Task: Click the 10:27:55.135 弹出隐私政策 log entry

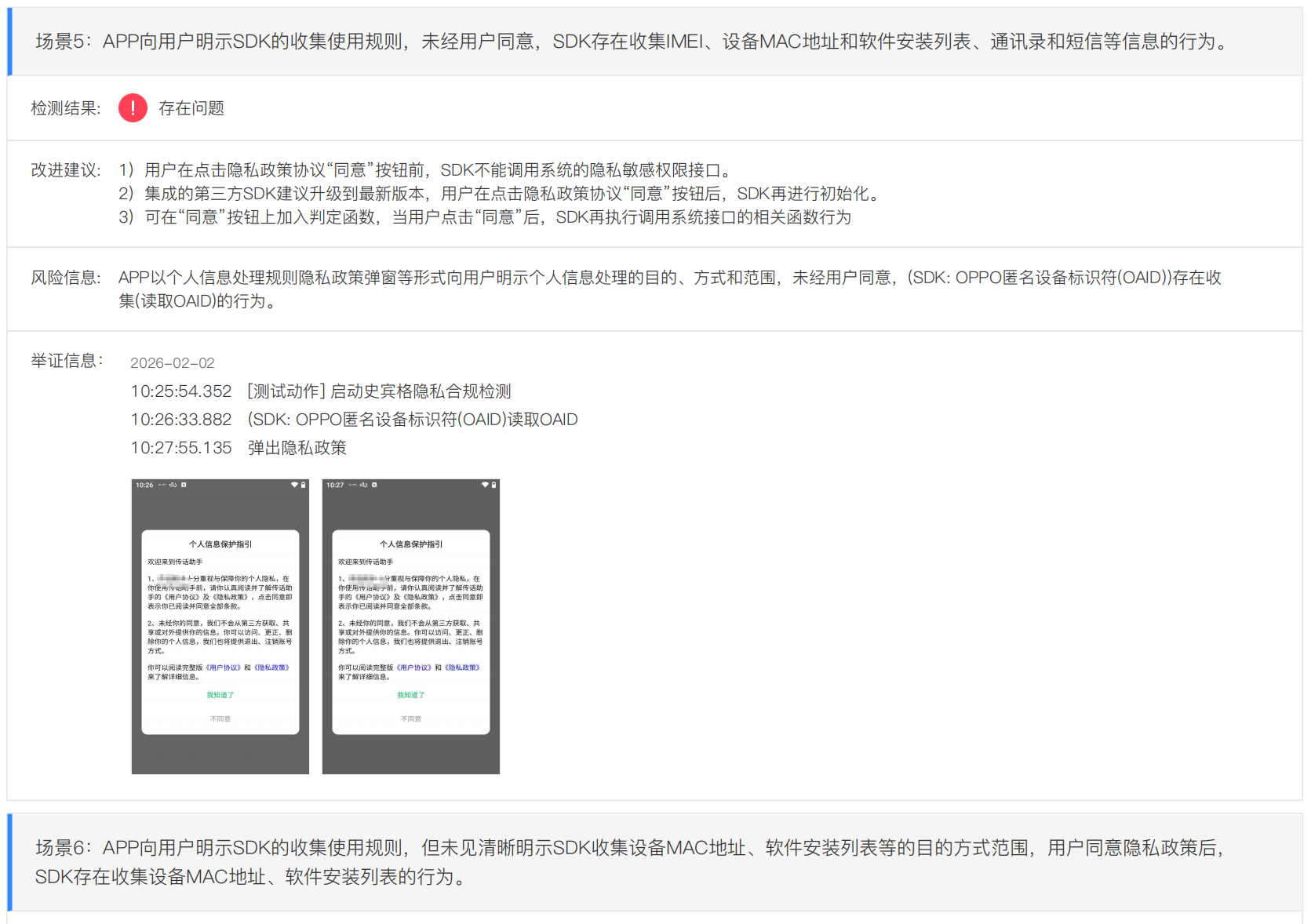Action: coord(239,448)
